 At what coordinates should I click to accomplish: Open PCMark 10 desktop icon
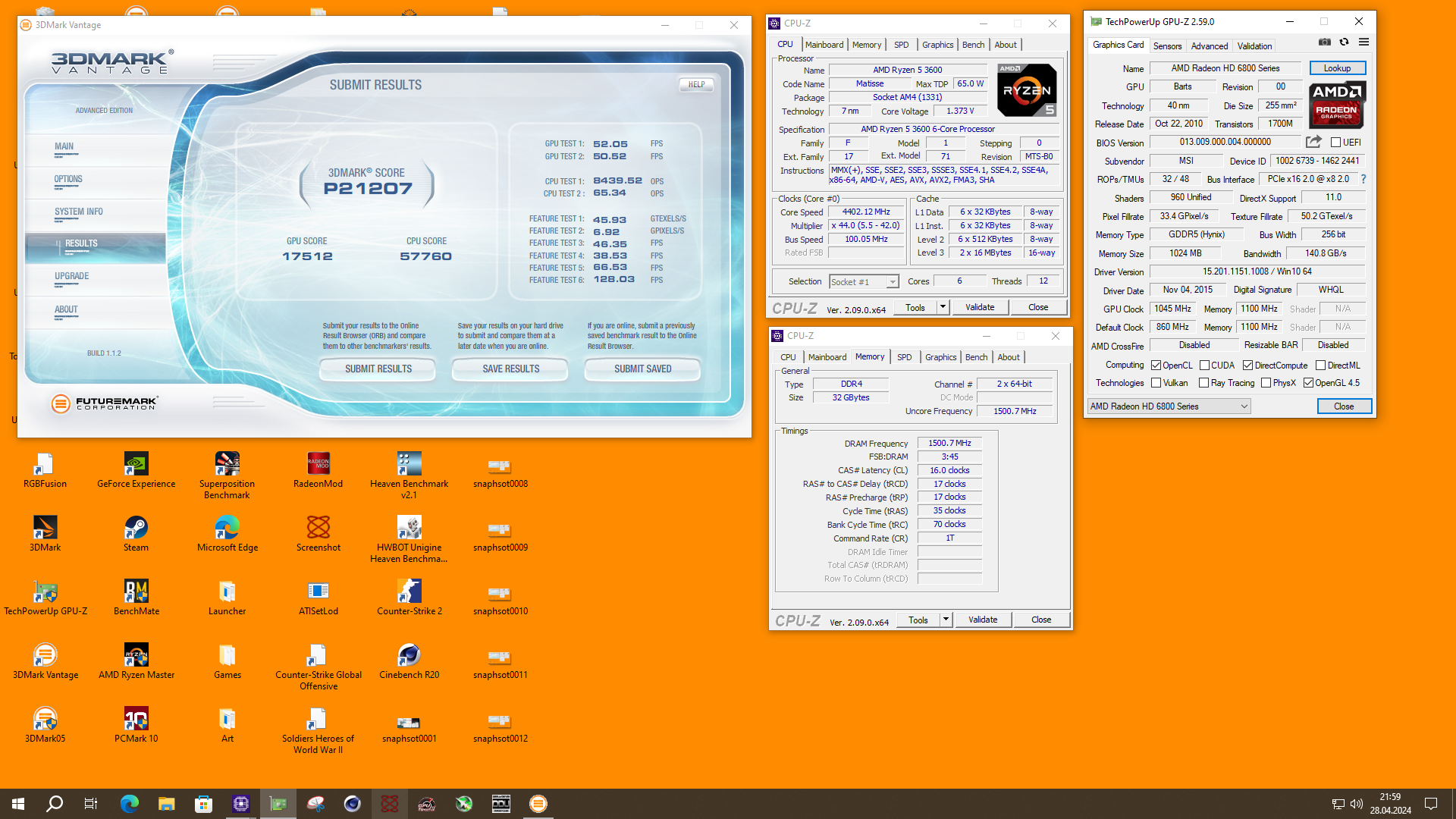(136, 726)
